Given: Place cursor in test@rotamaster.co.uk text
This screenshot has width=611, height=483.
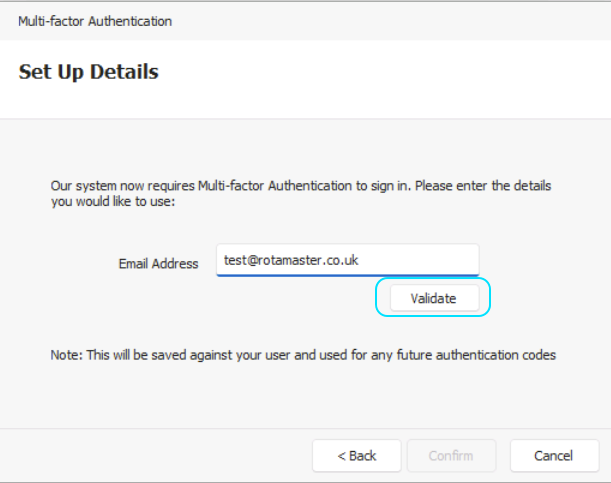Looking at the screenshot, I should tap(291, 260).
